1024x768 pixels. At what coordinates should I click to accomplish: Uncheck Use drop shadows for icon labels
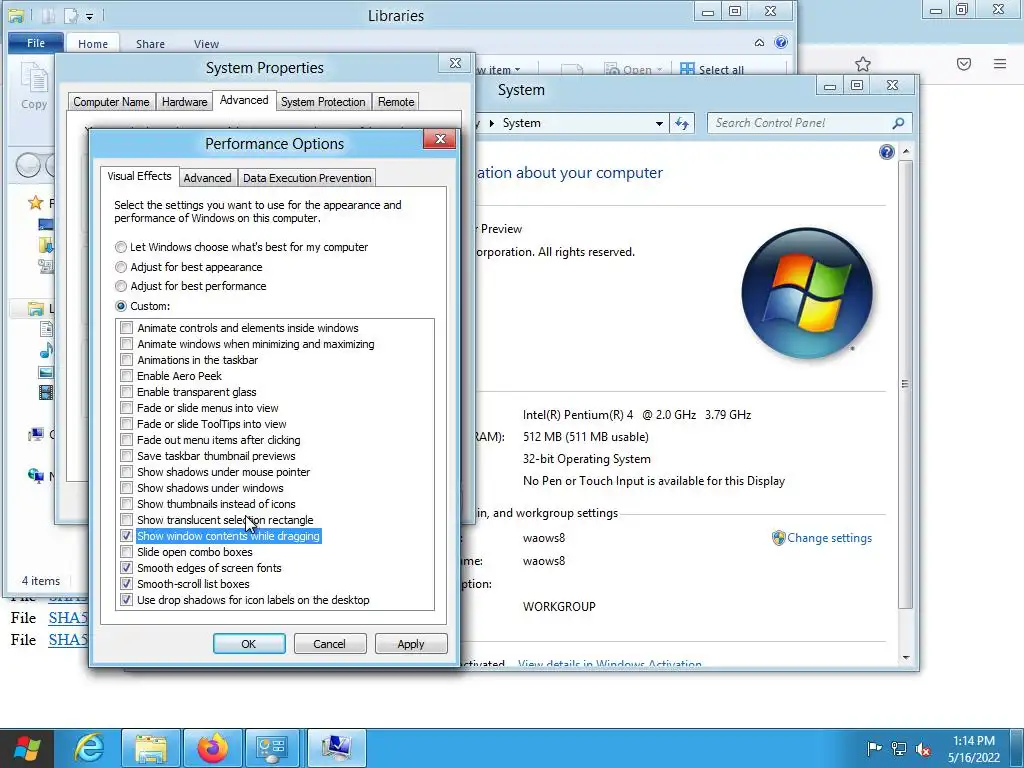tap(126, 600)
